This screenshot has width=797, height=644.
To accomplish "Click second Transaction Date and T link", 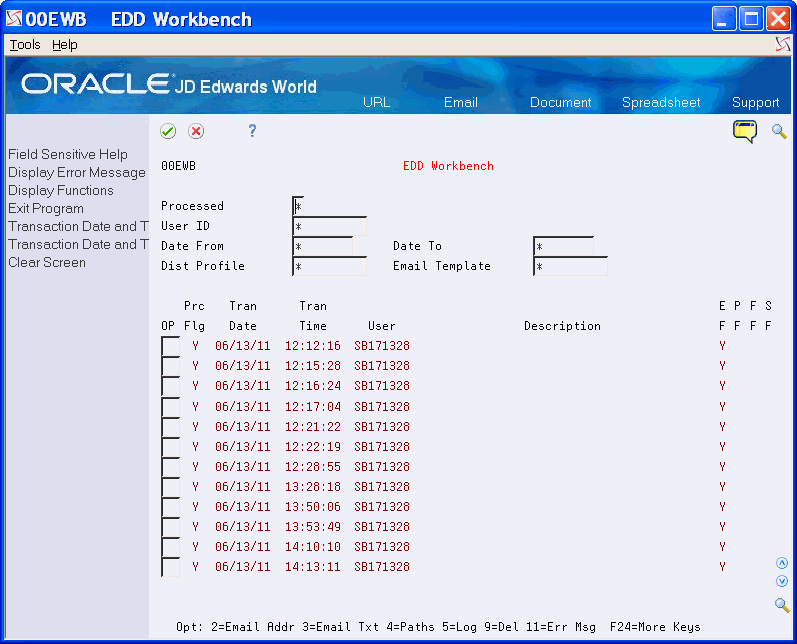I will pos(78,244).
